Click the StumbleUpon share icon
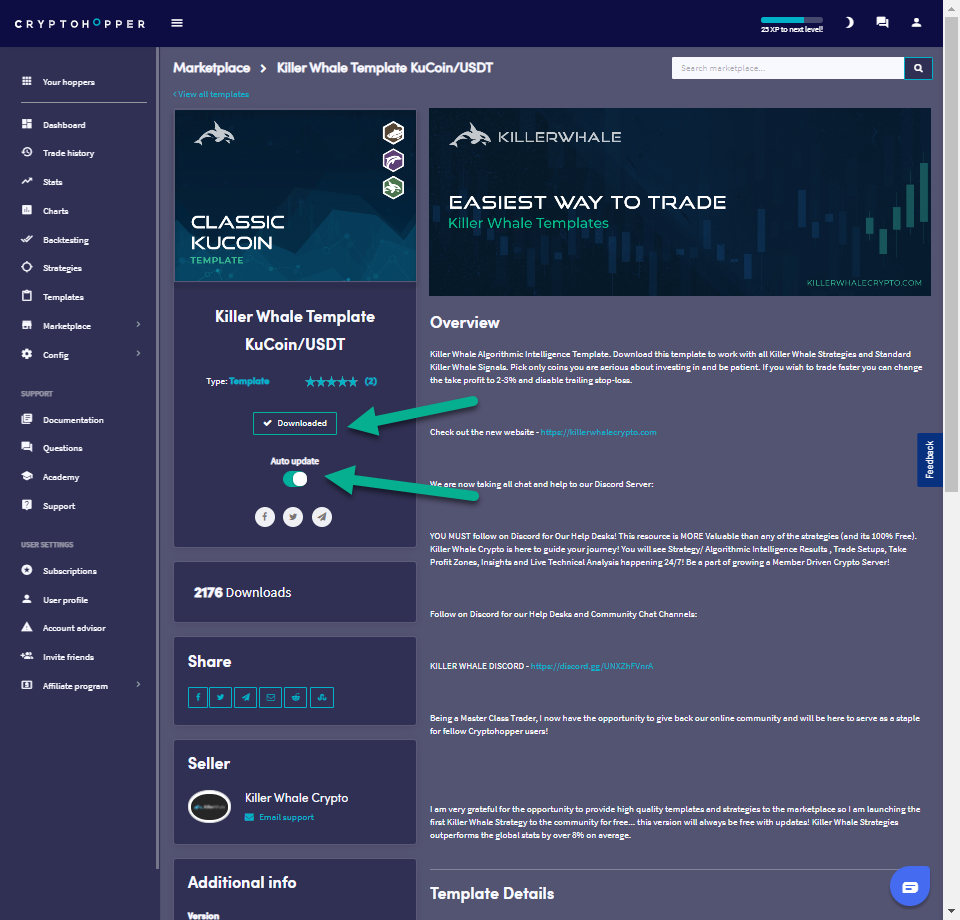960x920 pixels. 321,698
